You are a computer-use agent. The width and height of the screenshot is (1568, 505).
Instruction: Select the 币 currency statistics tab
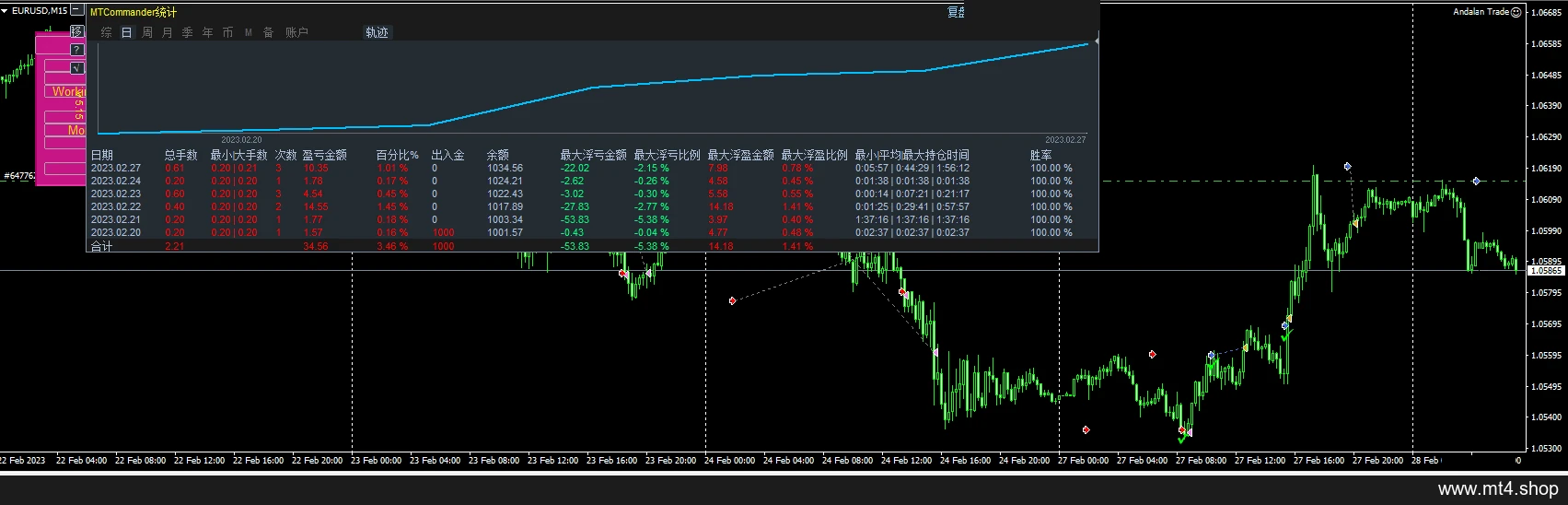[x=228, y=32]
